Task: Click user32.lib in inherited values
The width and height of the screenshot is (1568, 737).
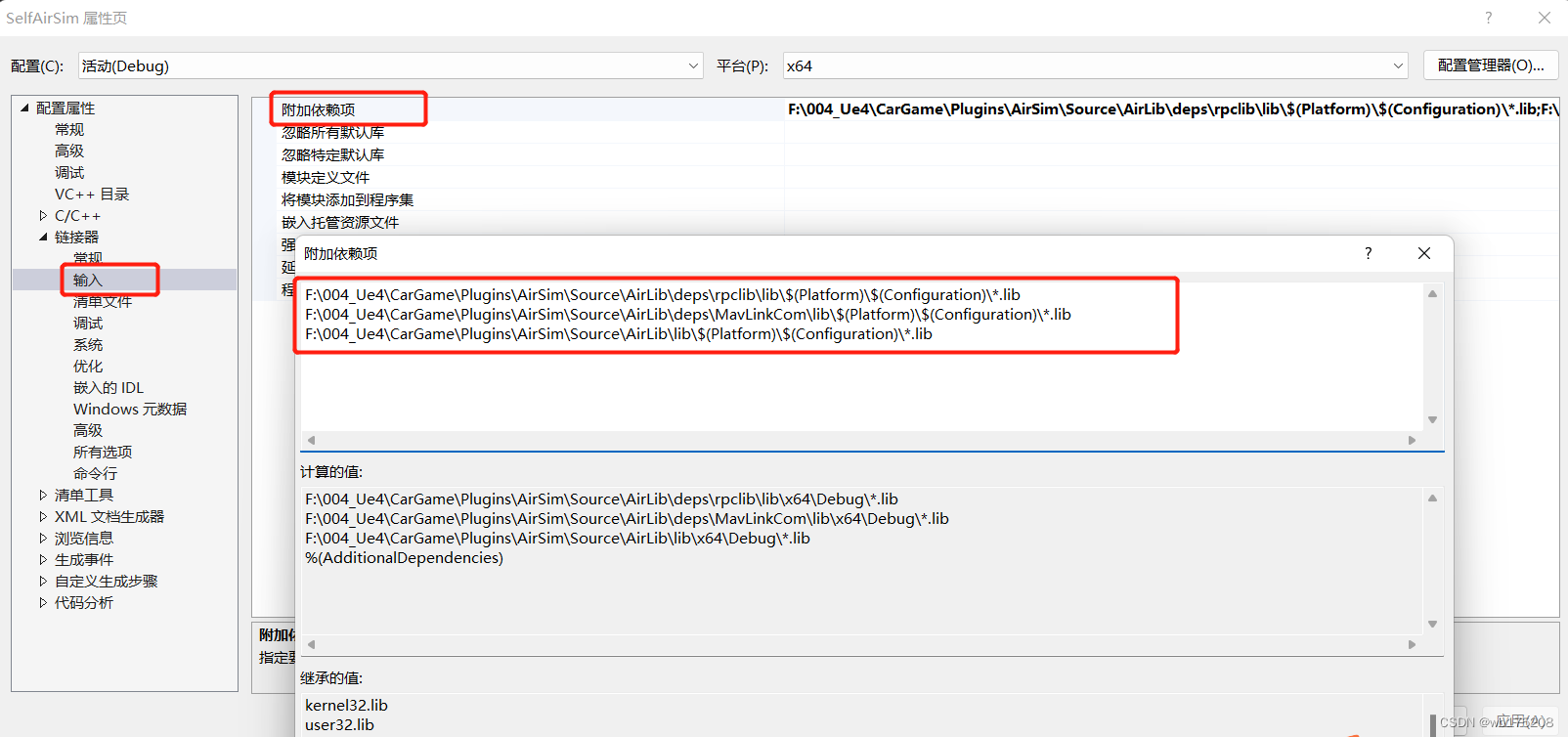Action: click(x=339, y=724)
